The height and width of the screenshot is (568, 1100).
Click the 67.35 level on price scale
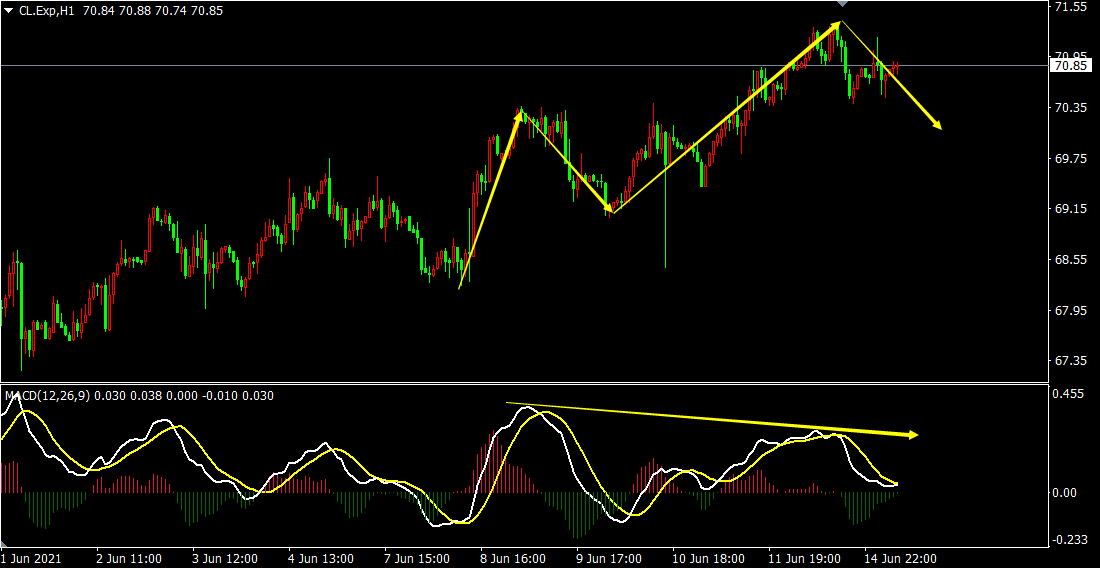coord(1070,361)
